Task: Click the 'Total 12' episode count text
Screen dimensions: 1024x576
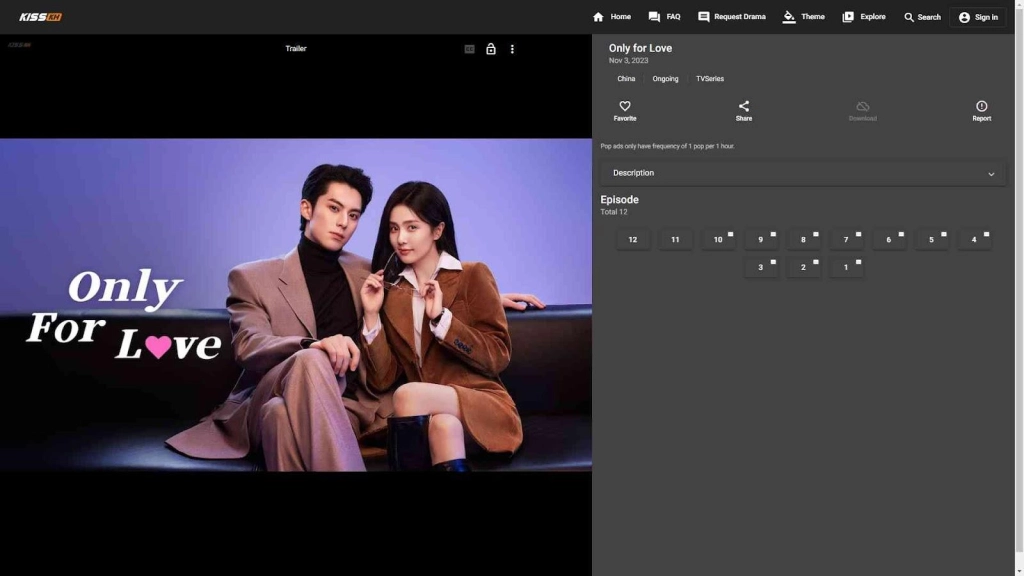Action: pos(614,212)
